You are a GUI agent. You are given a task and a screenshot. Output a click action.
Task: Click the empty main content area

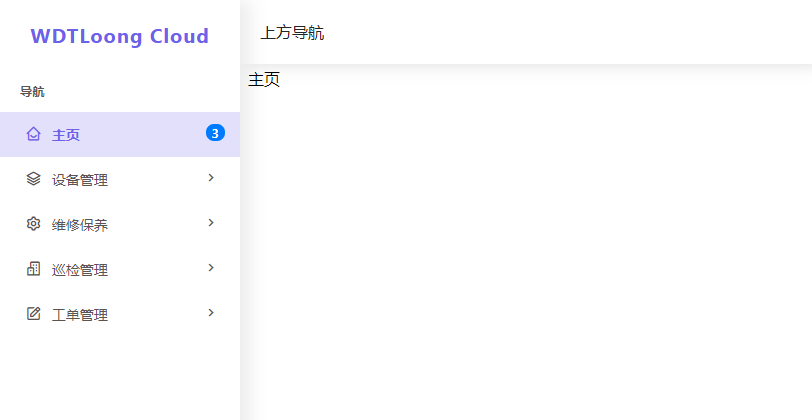tap(526, 249)
